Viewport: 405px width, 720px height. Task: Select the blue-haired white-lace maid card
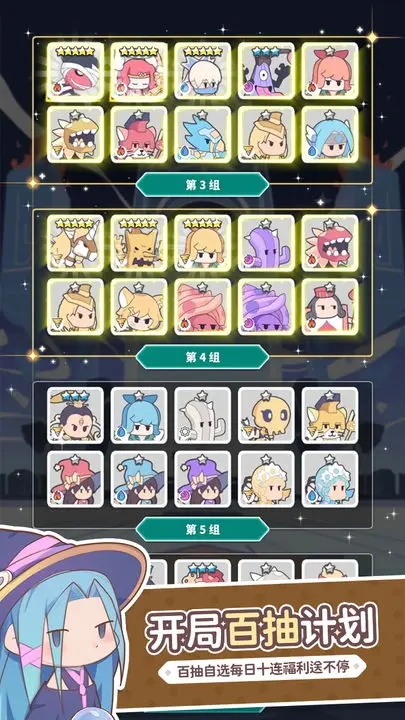pos(330,479)
